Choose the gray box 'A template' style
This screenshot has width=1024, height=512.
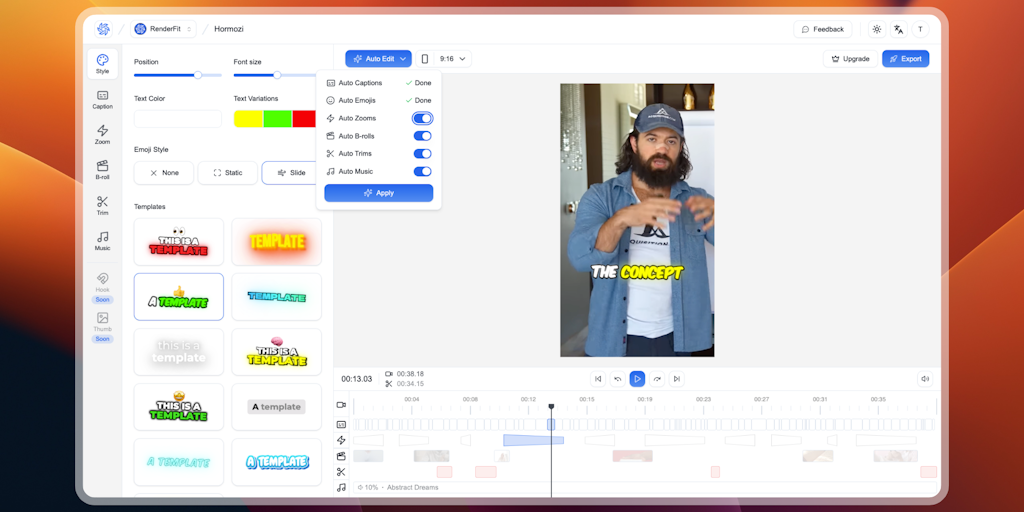pos(277,407)
